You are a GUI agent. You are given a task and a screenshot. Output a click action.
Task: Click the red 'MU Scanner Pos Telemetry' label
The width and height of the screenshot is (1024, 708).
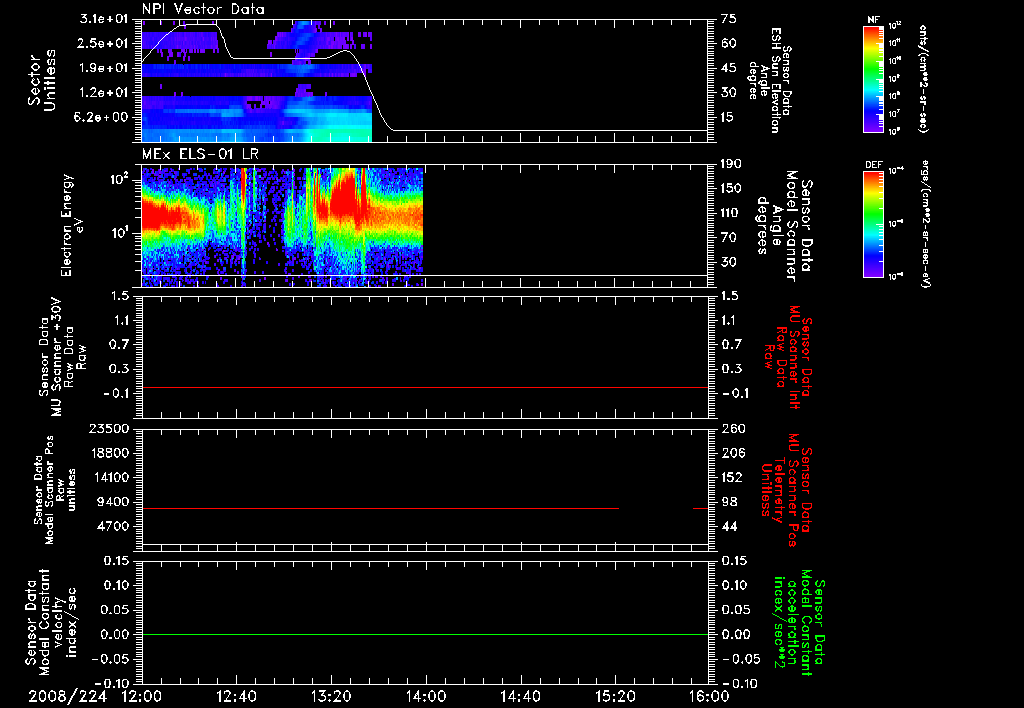[x=785, y=490]
